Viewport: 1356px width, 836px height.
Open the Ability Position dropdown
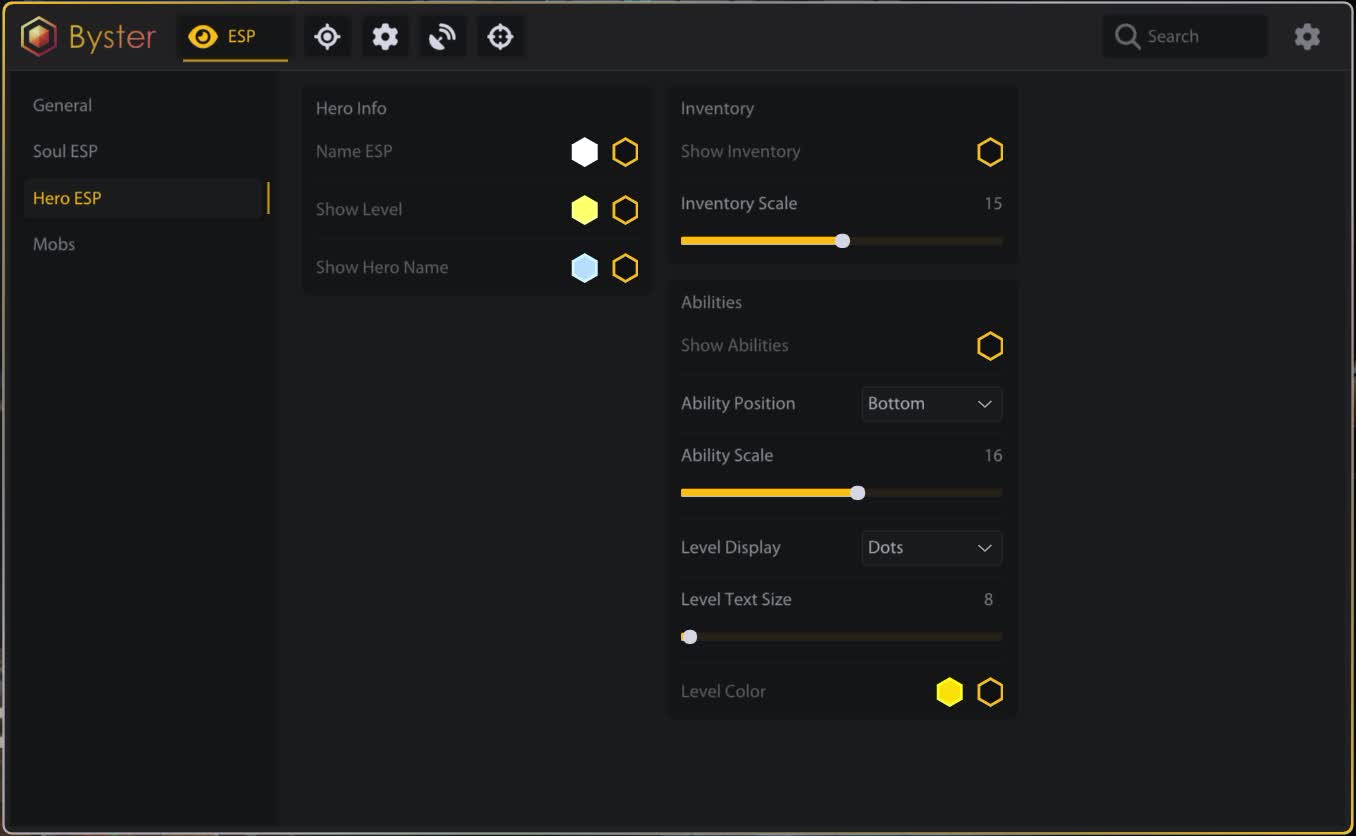[932, 404]
